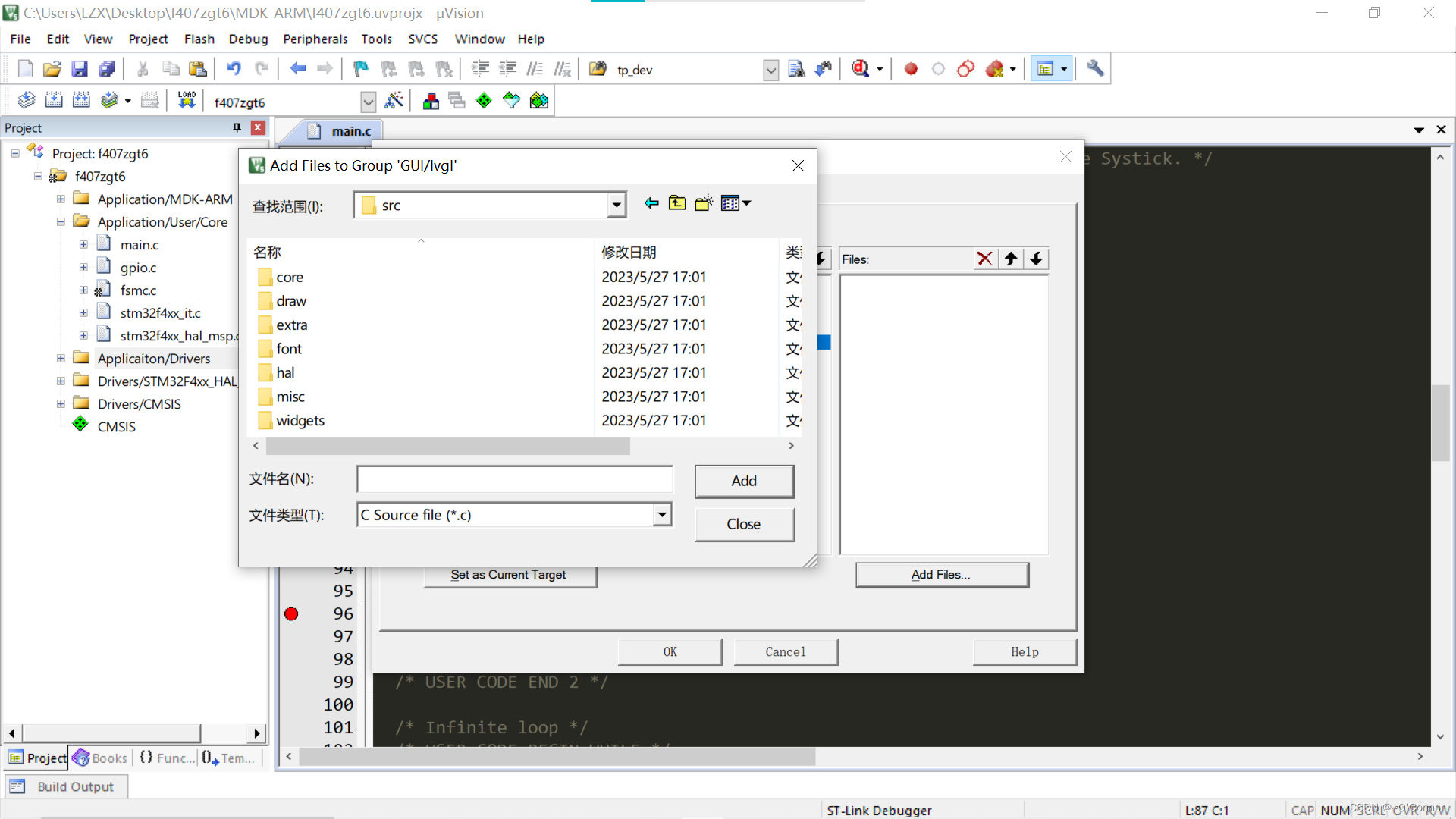This screenshot has height=819, width=1456.
Task: Collapse the Application/User/Core group
Action: point(61,222)
